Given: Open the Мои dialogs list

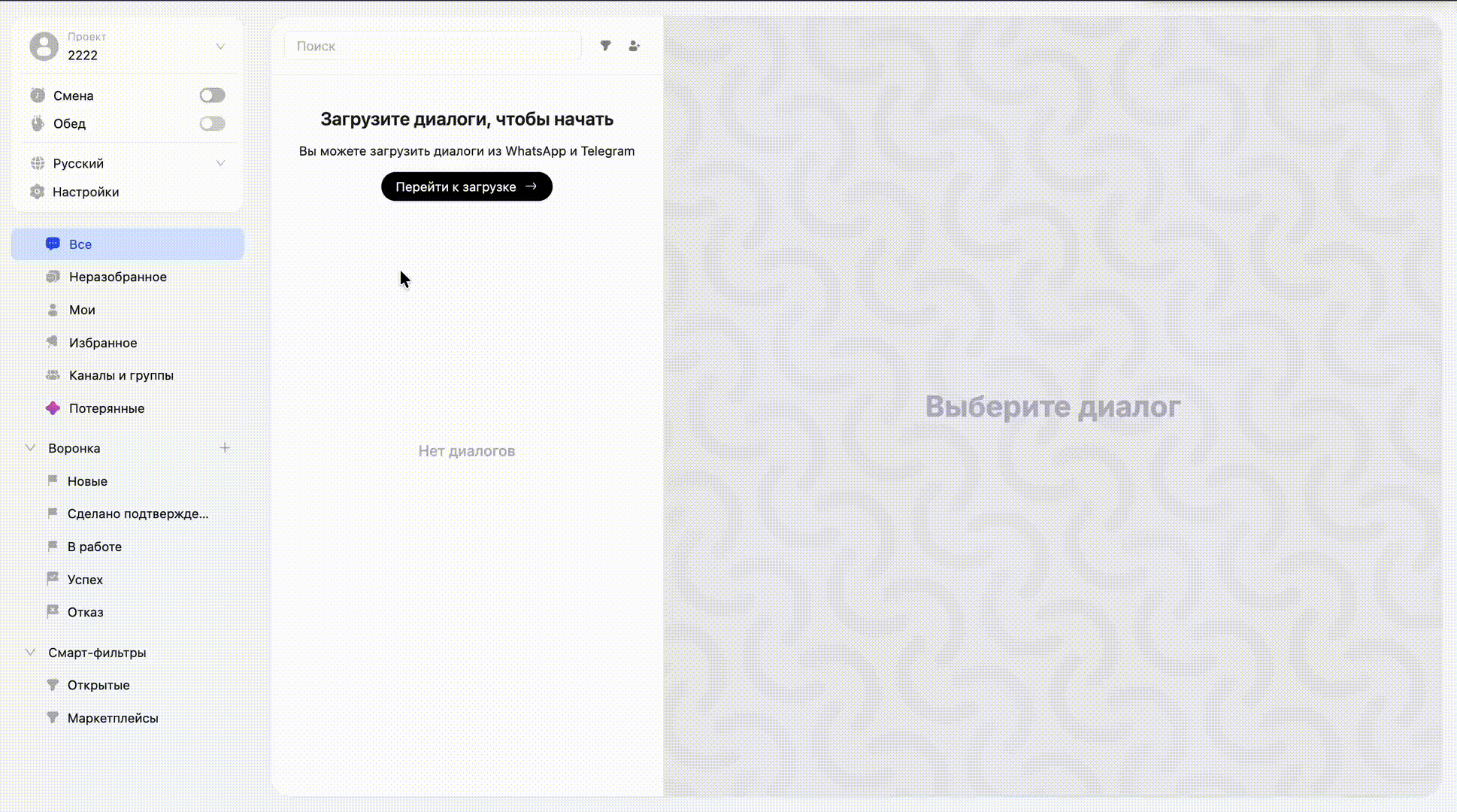Looking at the screenshot, I should click(x=82, y=310).
